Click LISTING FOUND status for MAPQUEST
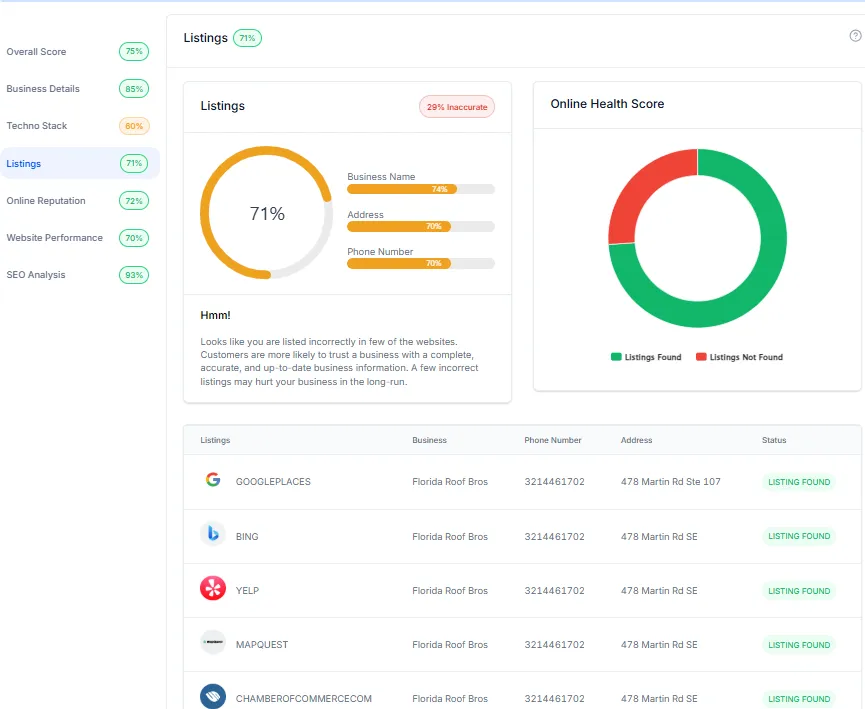This screenshot has width=865, height=709. pos(799,645)
